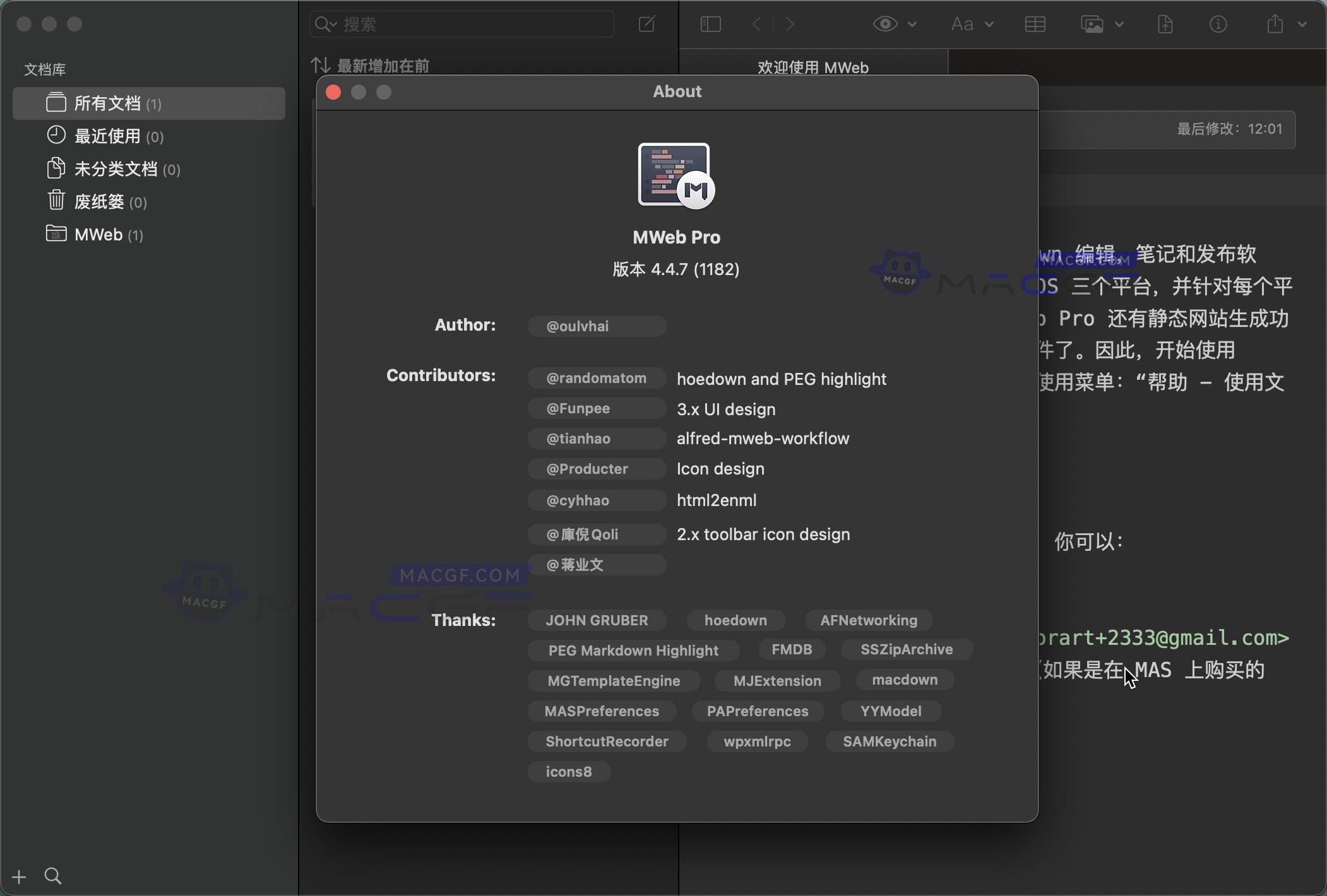
Task: Navigate forward with the right arrow
Action: [x=790, y=24]
